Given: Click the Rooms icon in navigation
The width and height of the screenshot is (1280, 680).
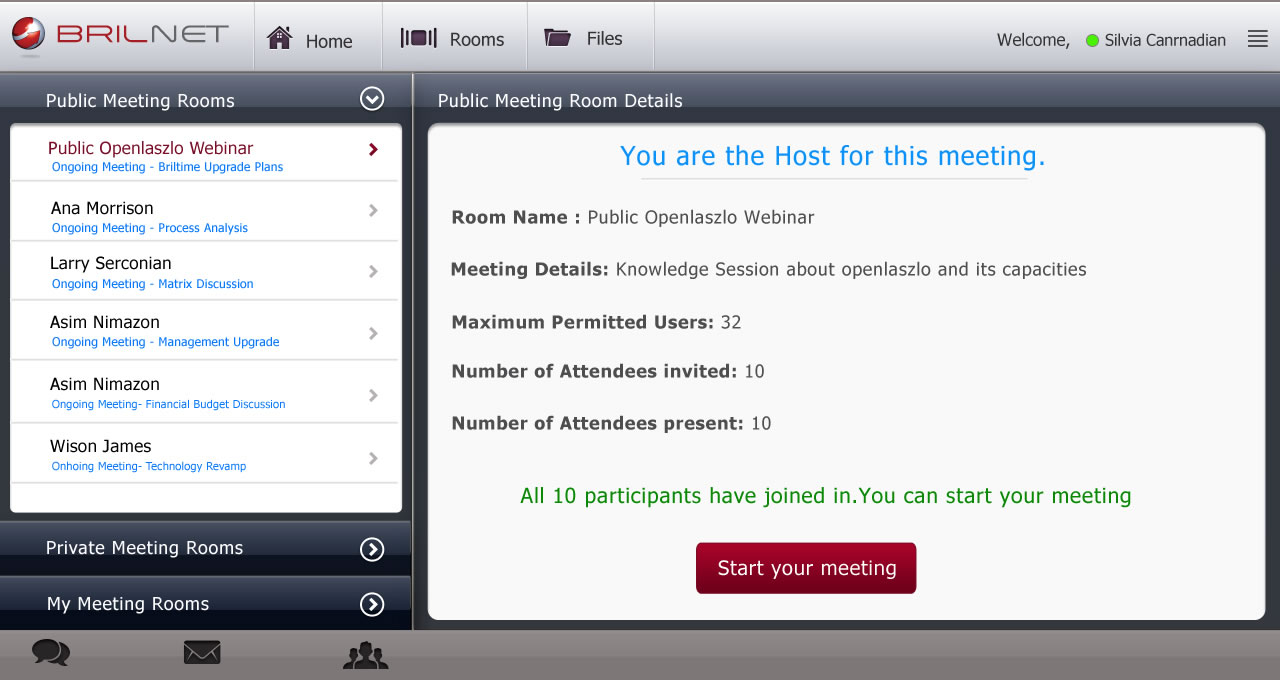Looking at the screenshot, I should (x=419, y=38).
